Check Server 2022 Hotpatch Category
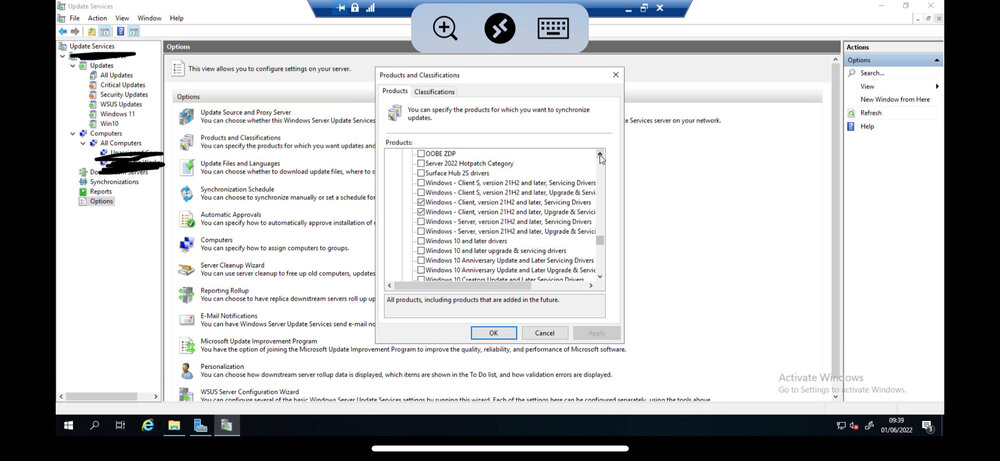Image resolution: width=1000 pixels, height=461 pixels. point(420,164)
